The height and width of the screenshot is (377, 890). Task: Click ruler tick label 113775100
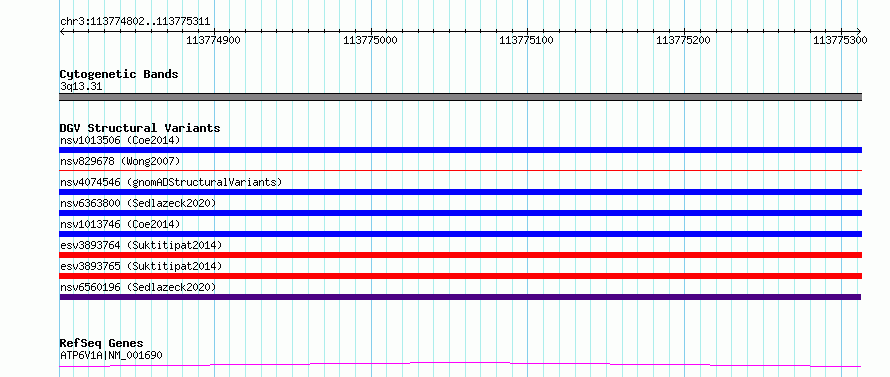click(526, 40)
